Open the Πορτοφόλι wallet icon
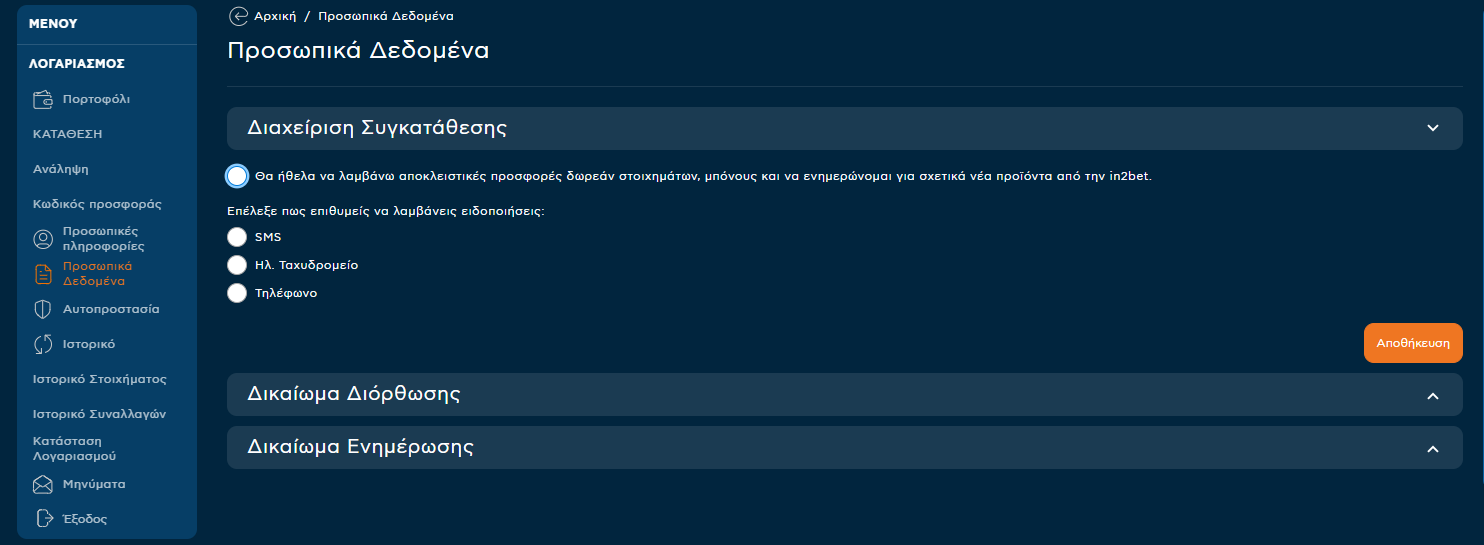 pos(43,99)
